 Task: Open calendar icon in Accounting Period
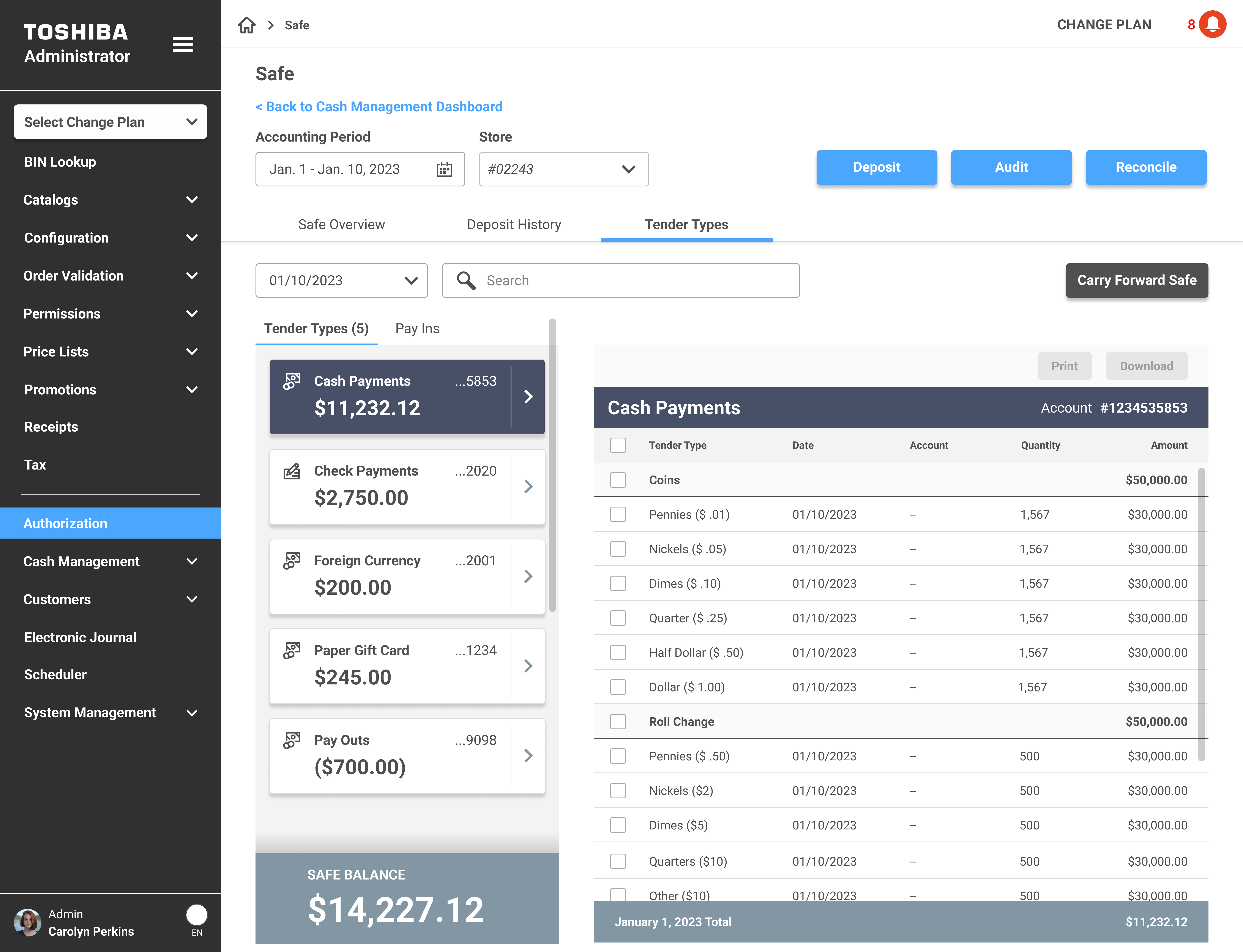(x=444, y=169)
